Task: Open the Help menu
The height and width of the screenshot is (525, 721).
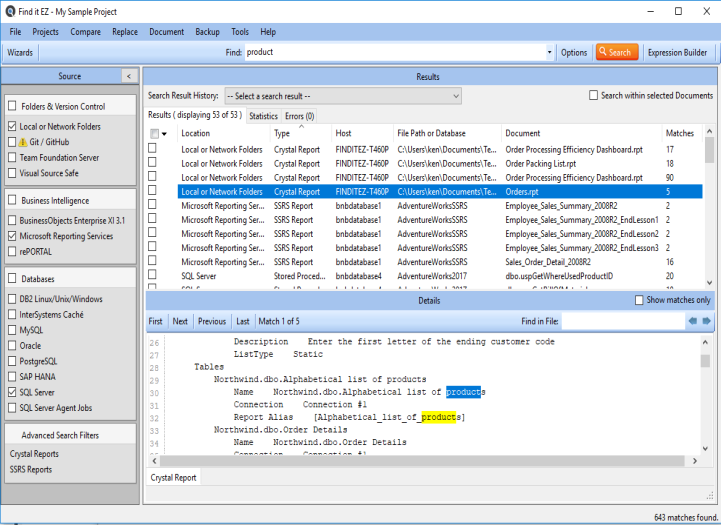Action: [268, 32]
